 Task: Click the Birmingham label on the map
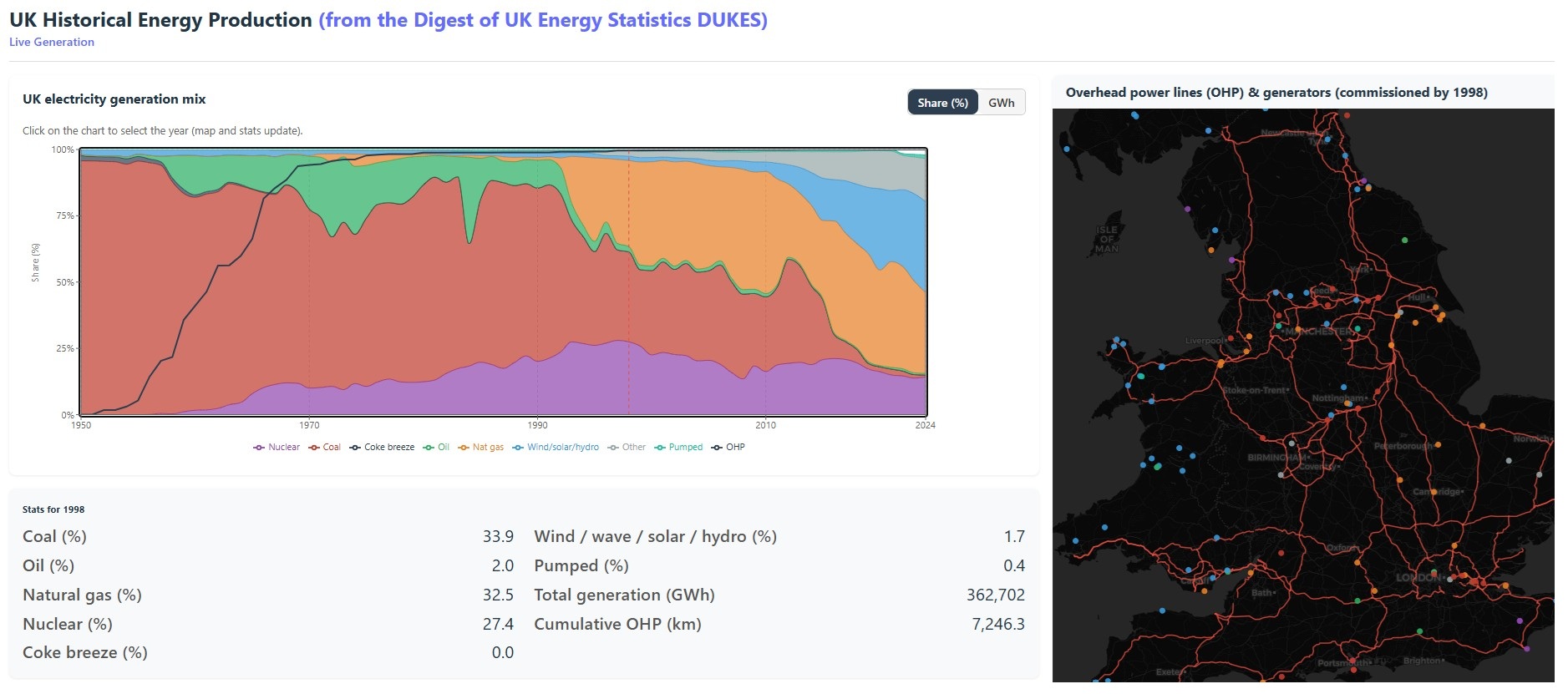point(1276,458)
